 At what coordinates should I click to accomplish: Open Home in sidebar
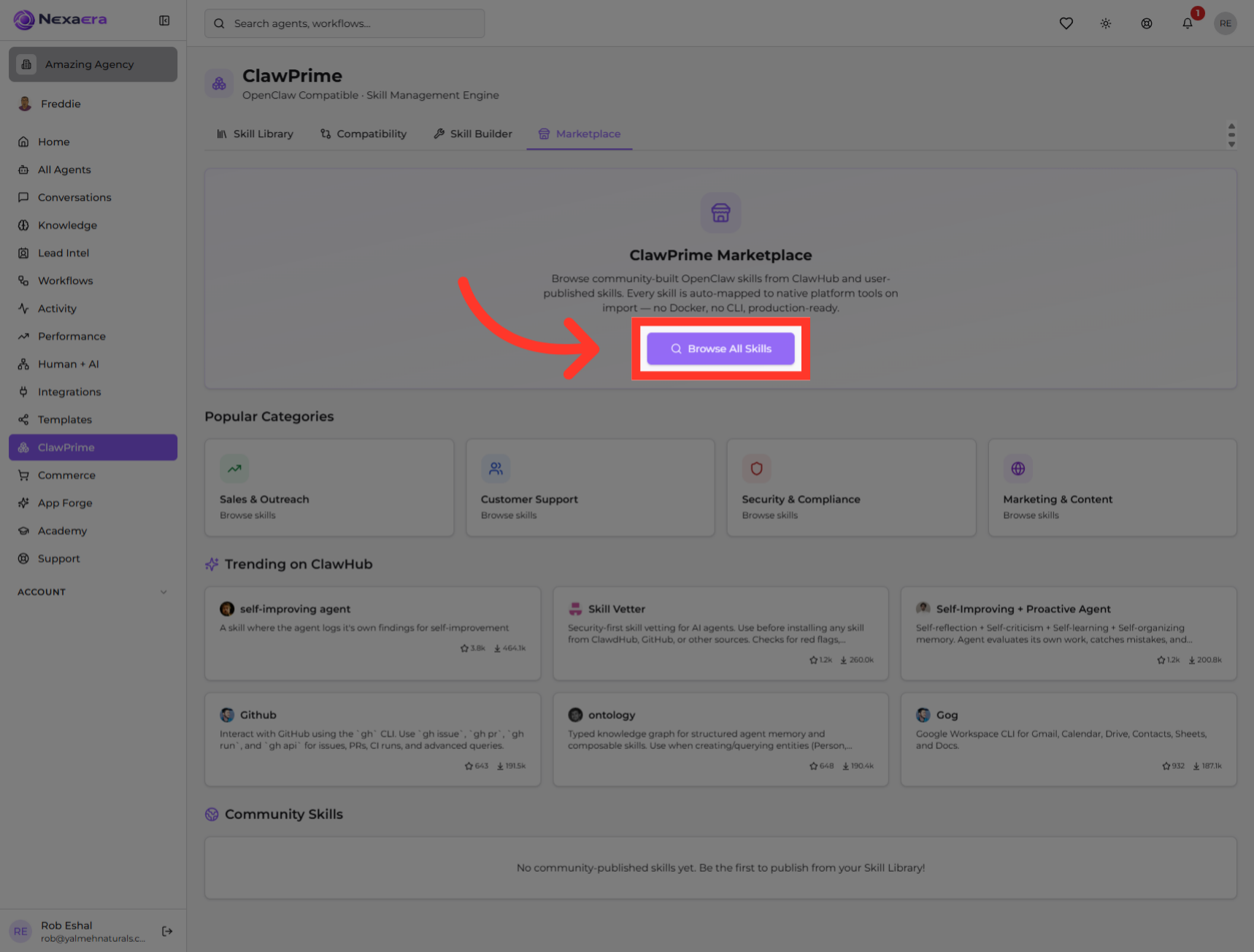(x=93, y=142)
